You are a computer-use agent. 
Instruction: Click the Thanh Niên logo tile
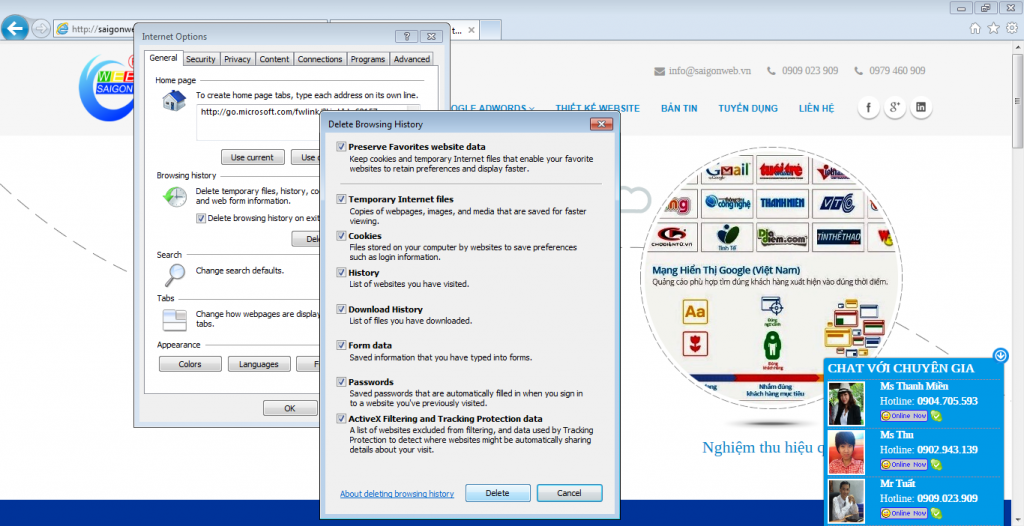click(783, 203)
